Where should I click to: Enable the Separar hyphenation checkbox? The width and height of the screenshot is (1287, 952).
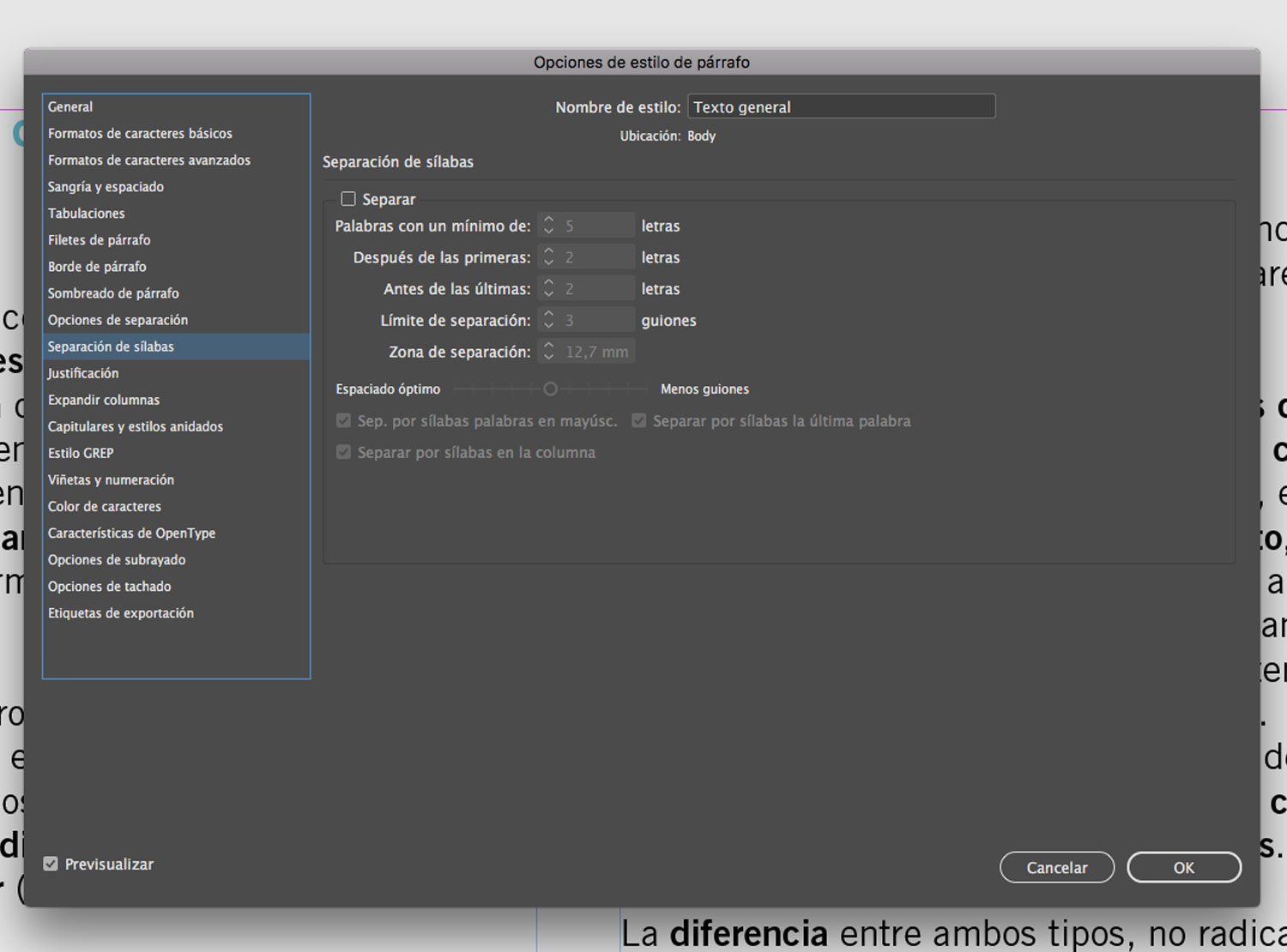pos(348,199)
